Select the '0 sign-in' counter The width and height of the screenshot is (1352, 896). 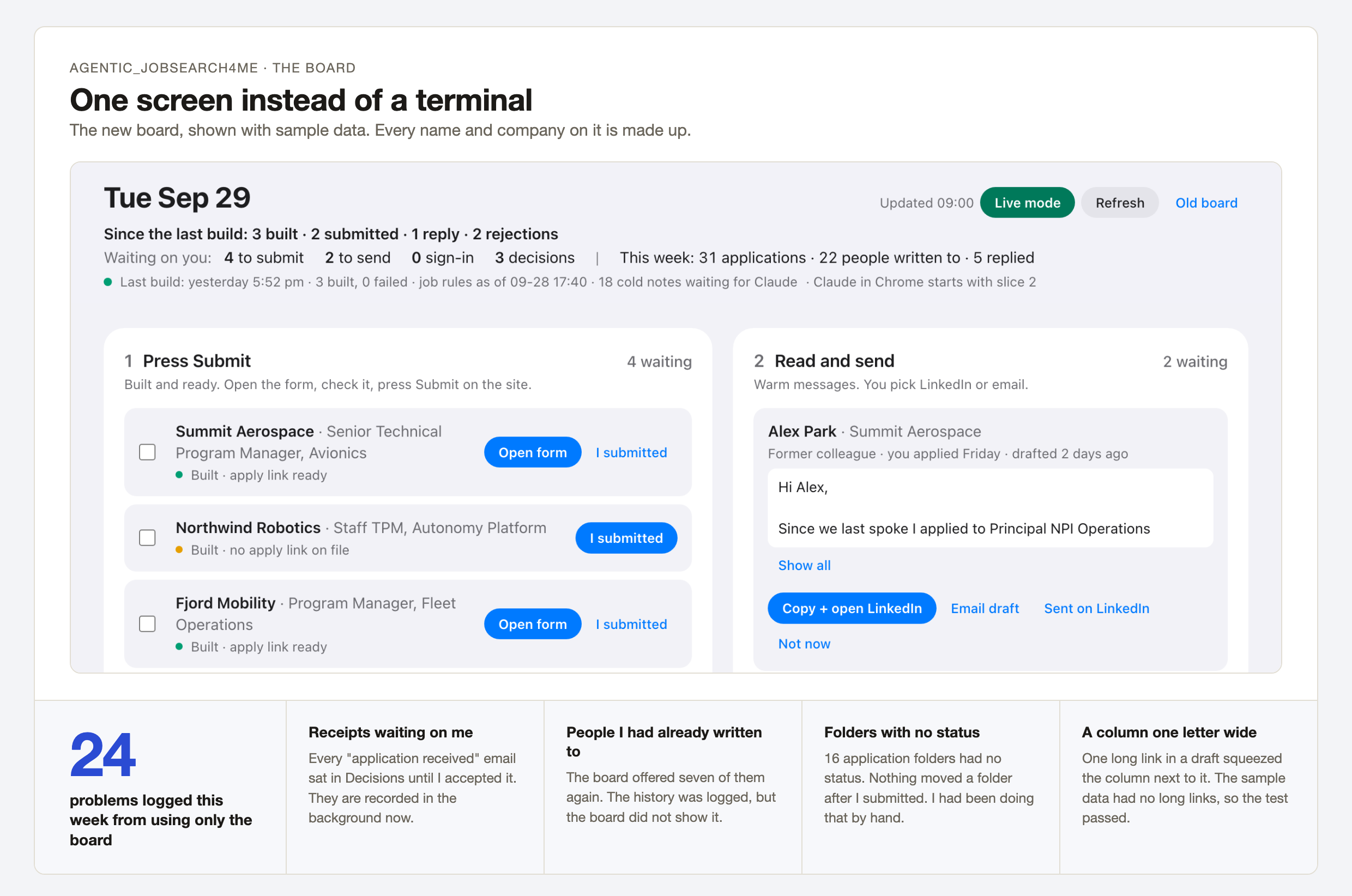[443, 258]
